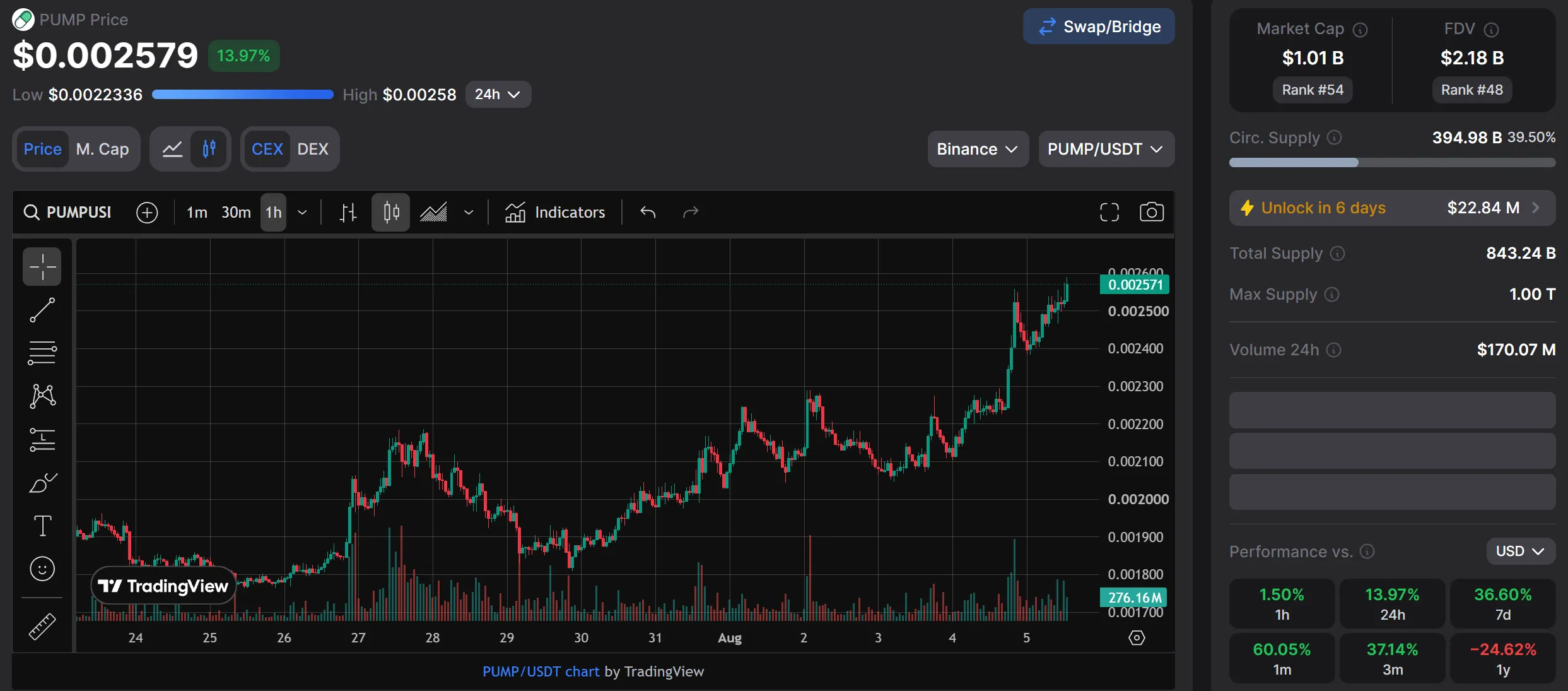Open chart axis settings gear icon
Viewport: 1568px width, 691px height.
1137,638
